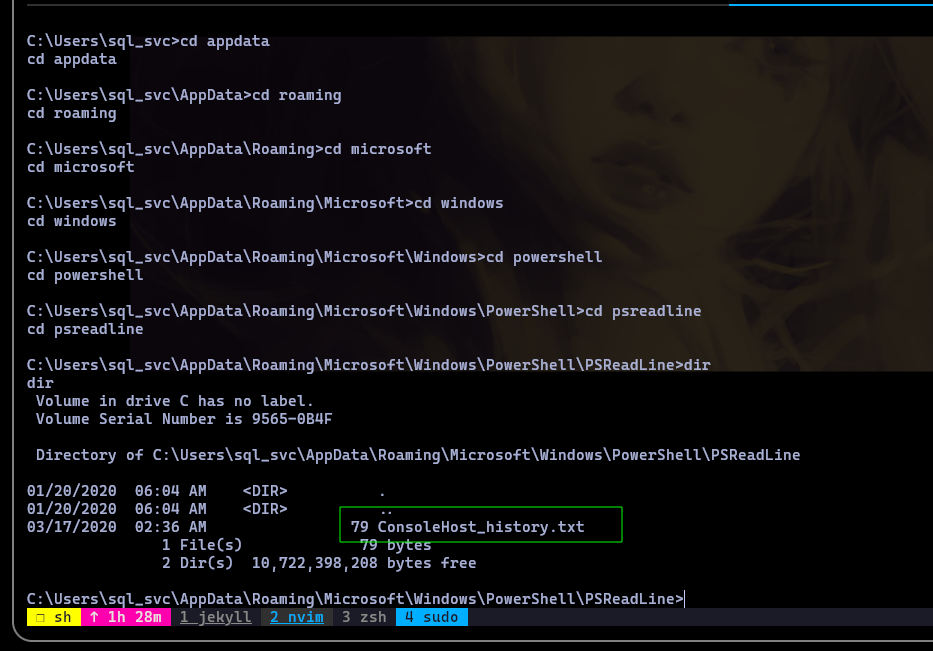Image resolution: width=933 pixels, height=651 pixels.
Task: Place cursor at final PSReadLine prompt
Action: point(685,599)
